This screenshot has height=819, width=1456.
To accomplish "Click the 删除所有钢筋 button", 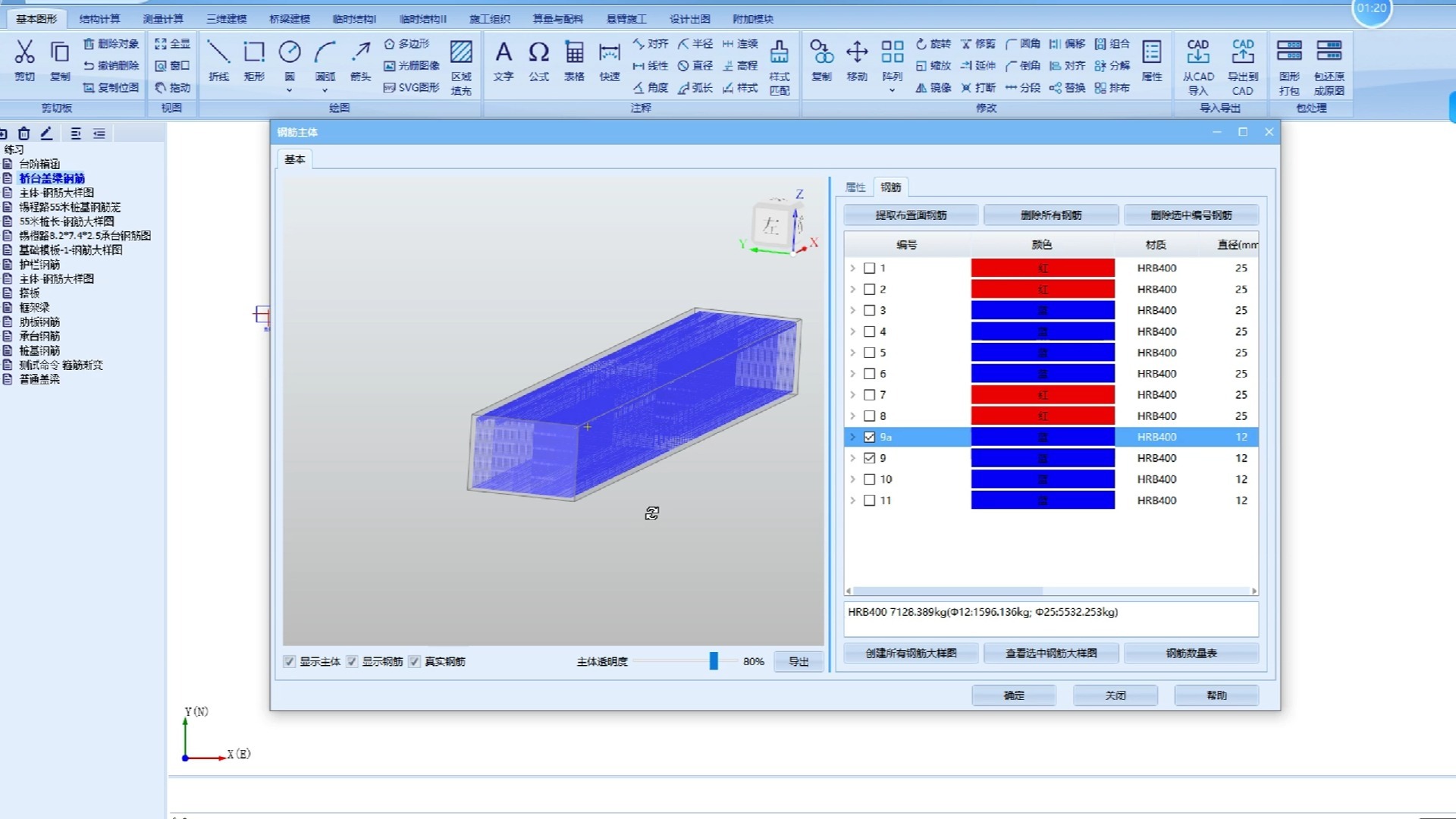I will (x=1051, y=215).
